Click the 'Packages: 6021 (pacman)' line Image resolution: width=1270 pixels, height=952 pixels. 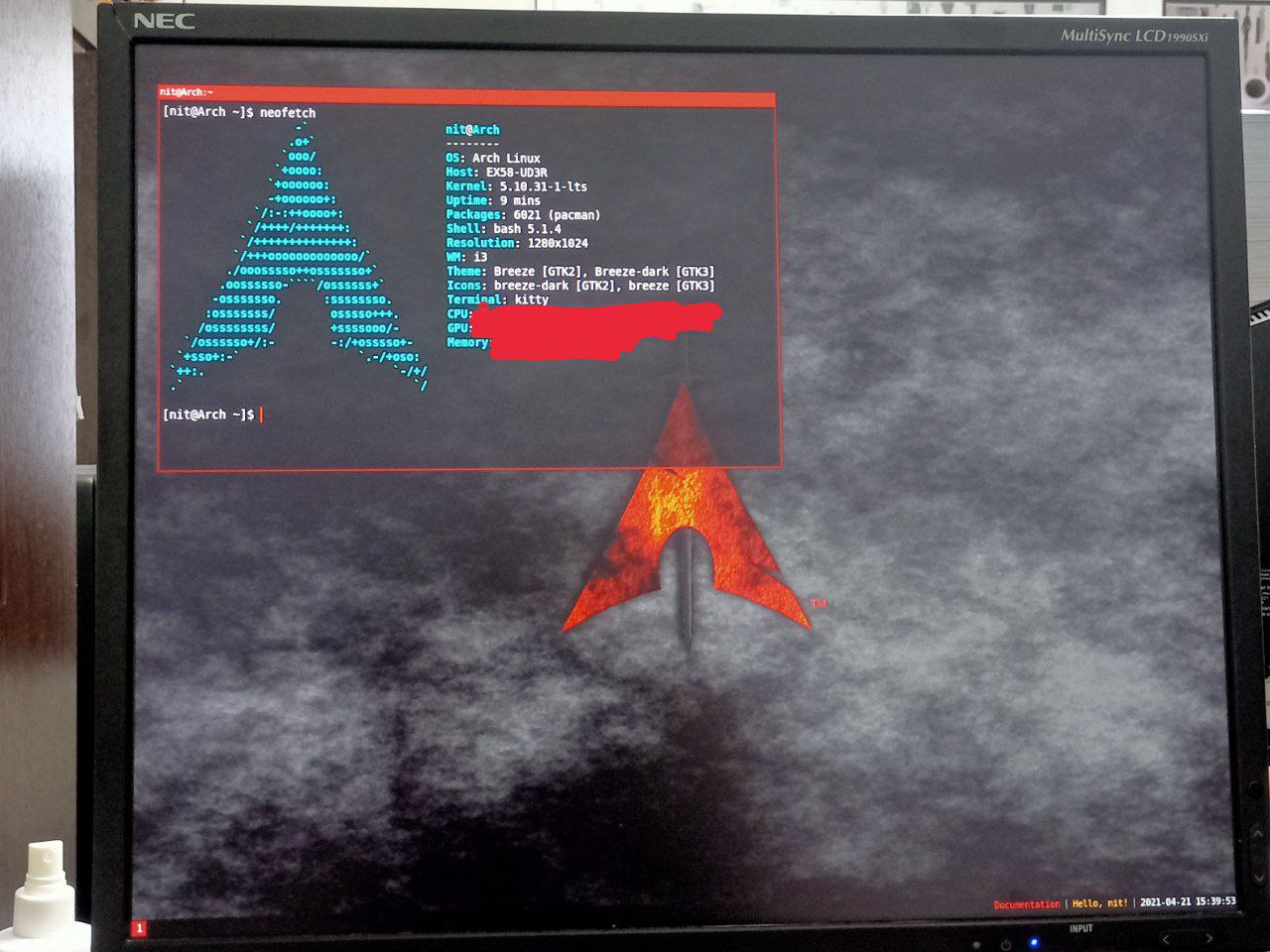(x=523, y=214)
